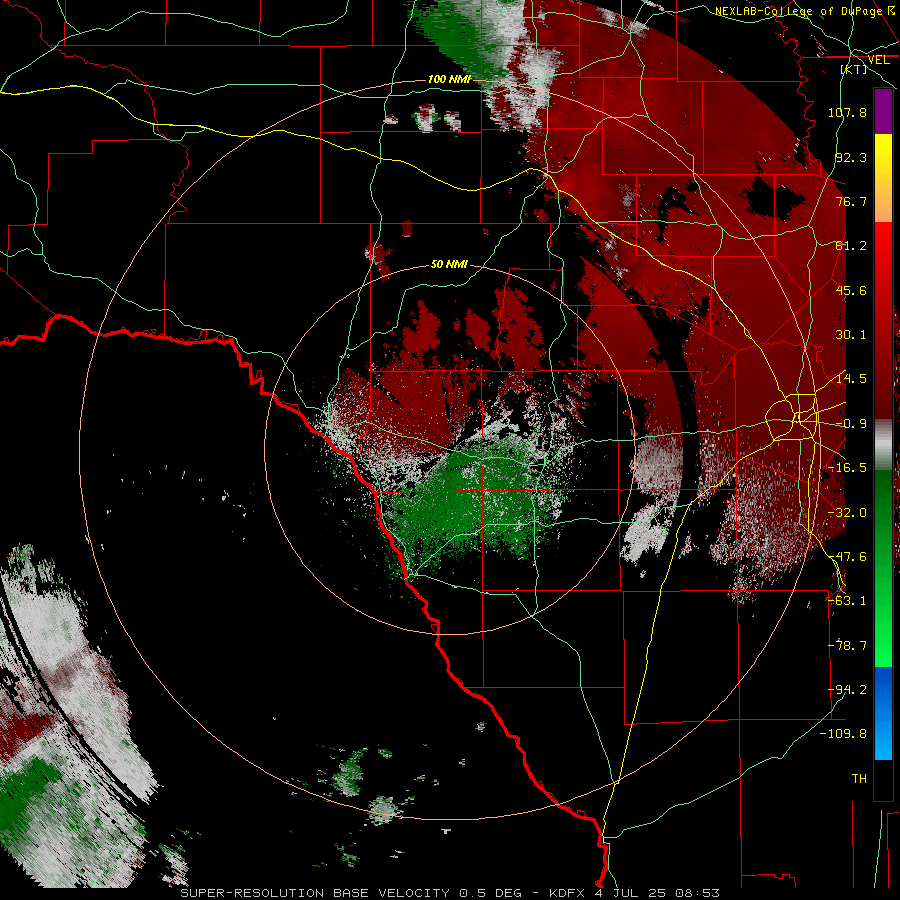This screenshot has width=900, height=900.
Task: Click the -47.6 velocity scale value
Action: [847, 557]
